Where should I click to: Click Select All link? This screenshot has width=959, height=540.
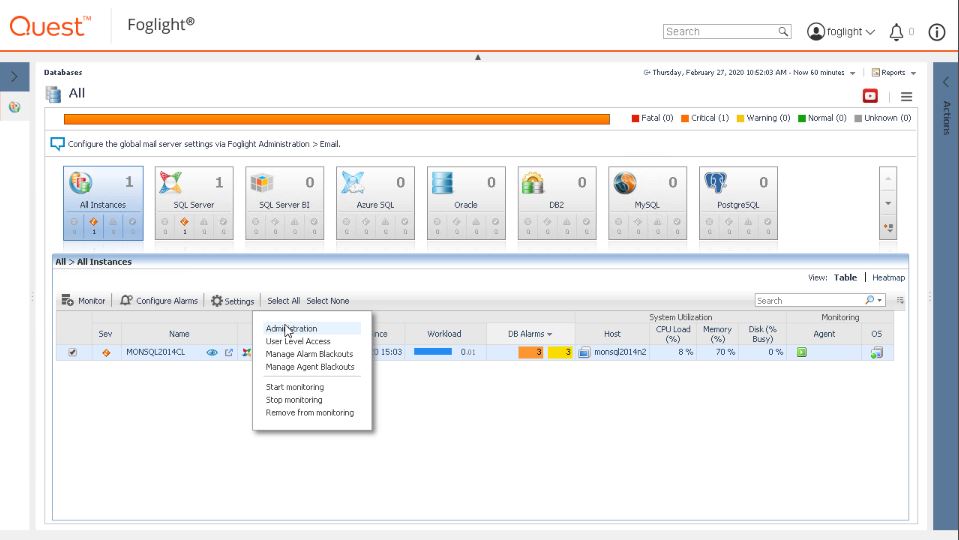click(283, 301)
